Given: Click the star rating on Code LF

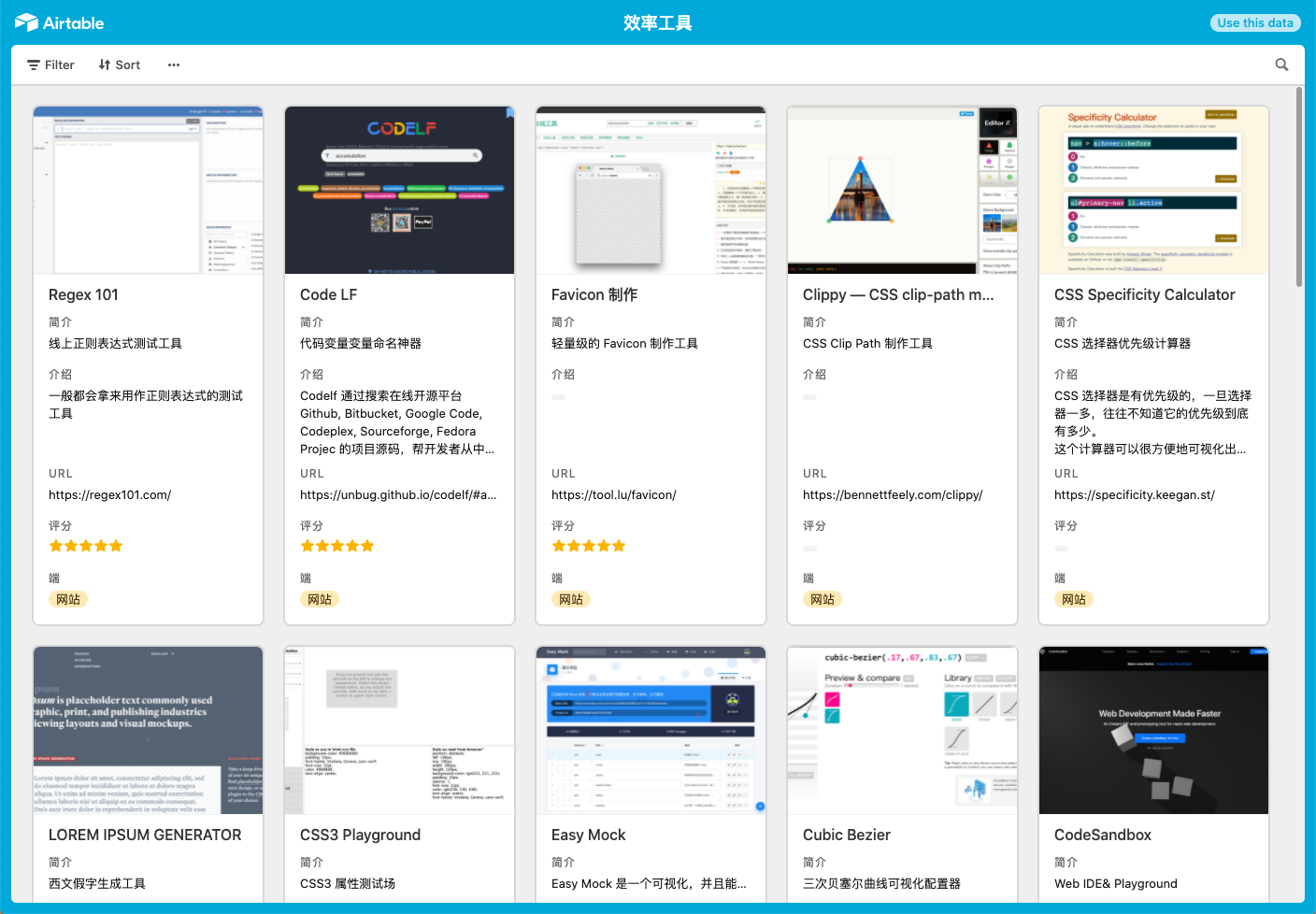Looking at the screenshot, I should click(337, 546).
